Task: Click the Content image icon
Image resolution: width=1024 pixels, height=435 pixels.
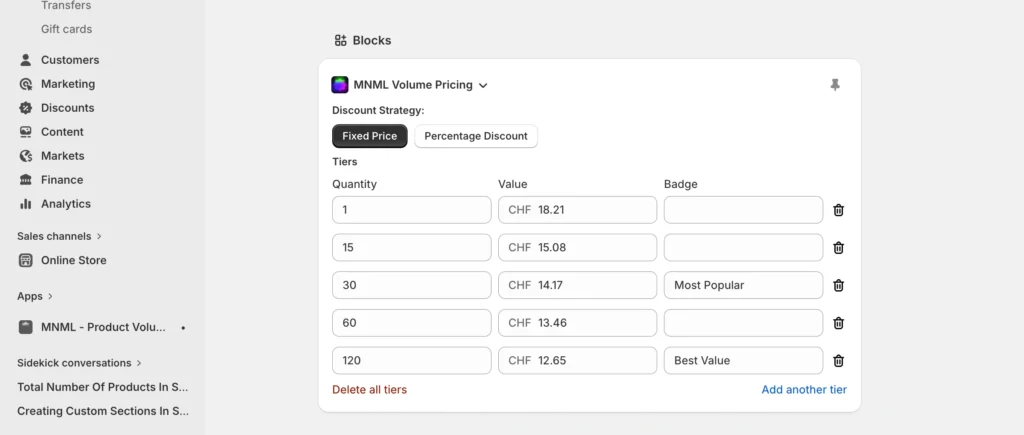Action: coord(25,132)
